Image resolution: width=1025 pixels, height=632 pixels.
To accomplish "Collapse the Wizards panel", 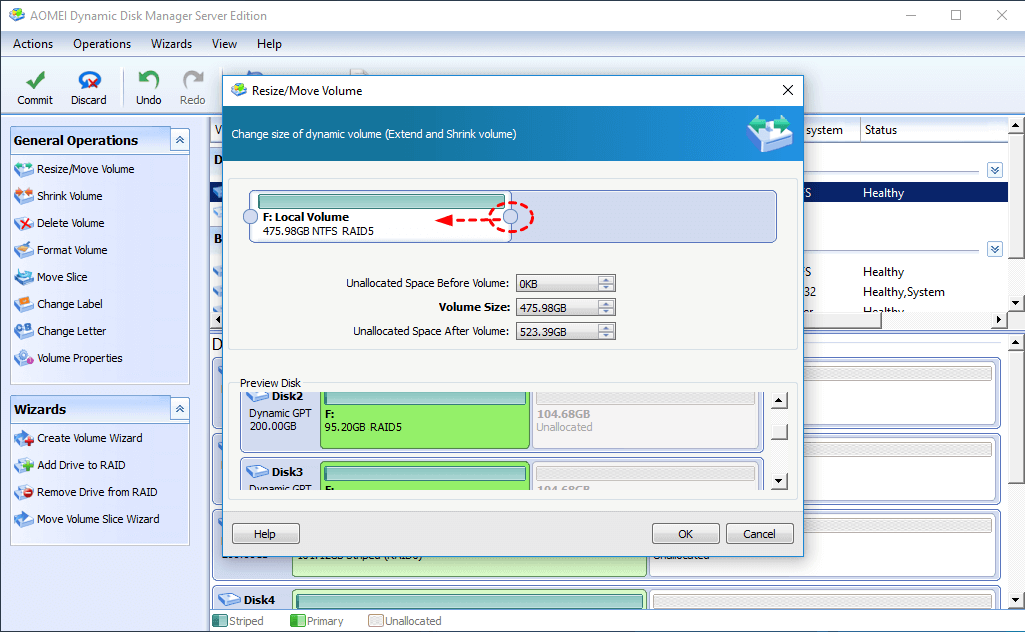I will click(180, 409).
